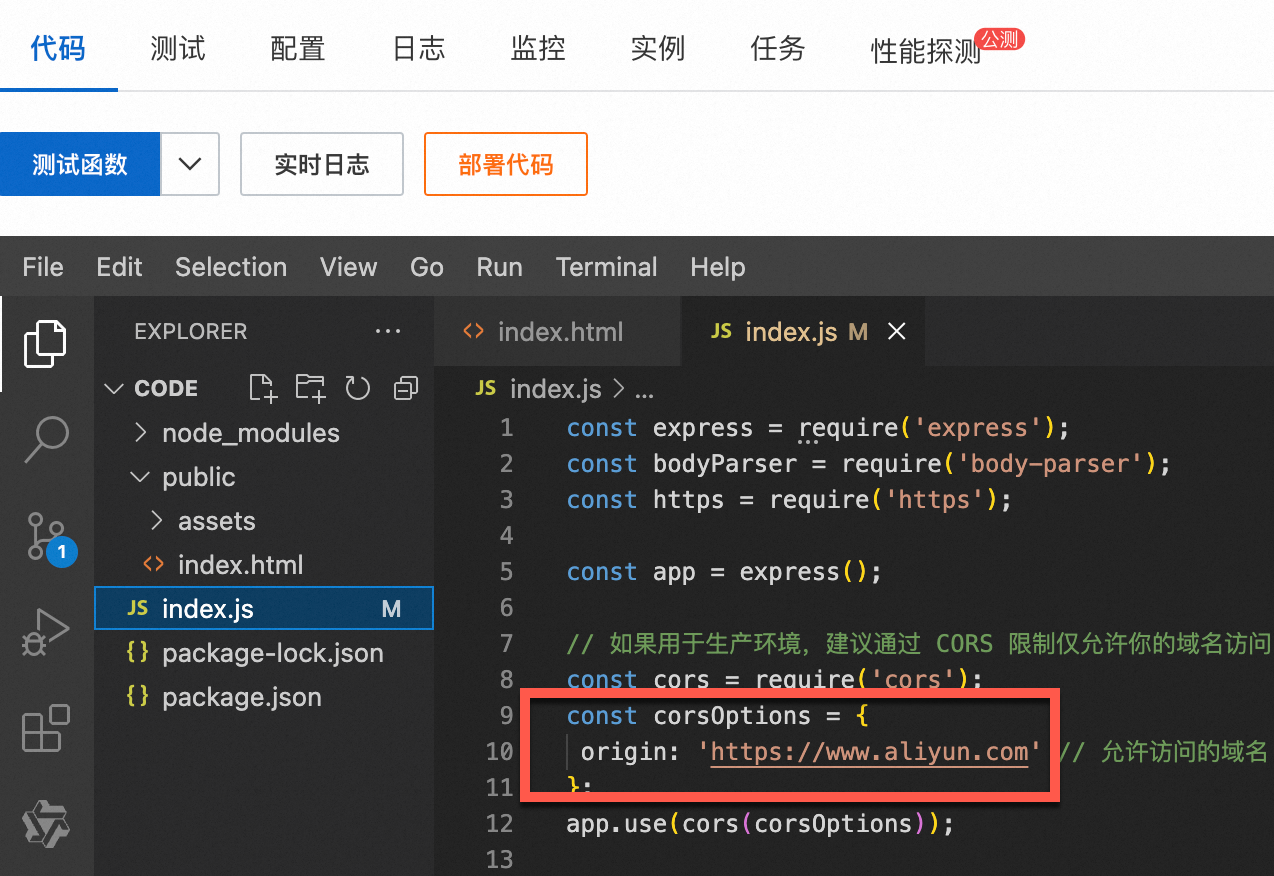Select index.js in the file tree
The image size is (1274, 876).
point(264,608)
